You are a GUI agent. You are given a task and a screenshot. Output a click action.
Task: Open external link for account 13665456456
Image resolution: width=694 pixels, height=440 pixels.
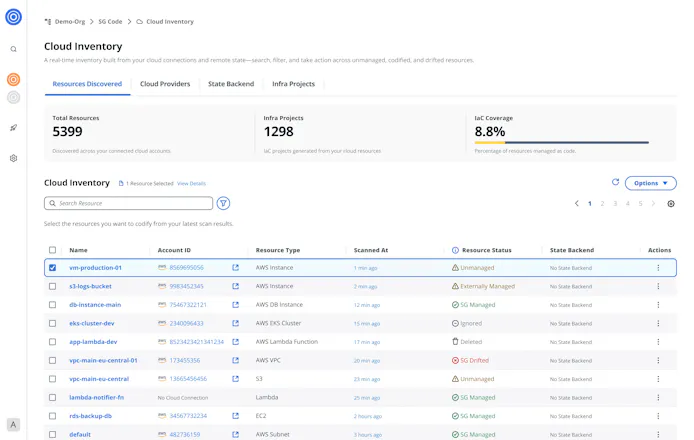coord(235,379)
